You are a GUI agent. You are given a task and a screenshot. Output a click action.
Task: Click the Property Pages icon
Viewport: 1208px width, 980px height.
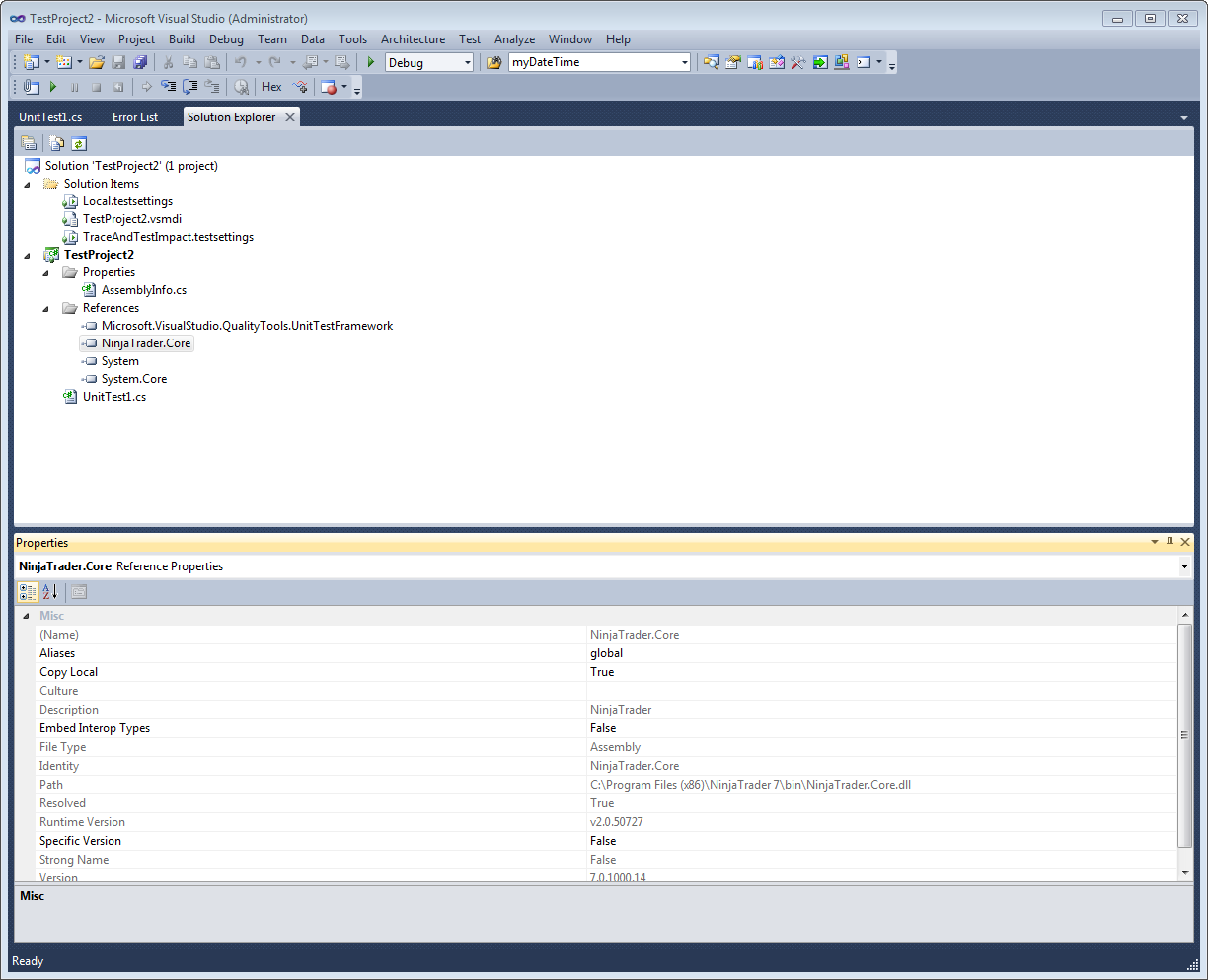coord(79,592)
